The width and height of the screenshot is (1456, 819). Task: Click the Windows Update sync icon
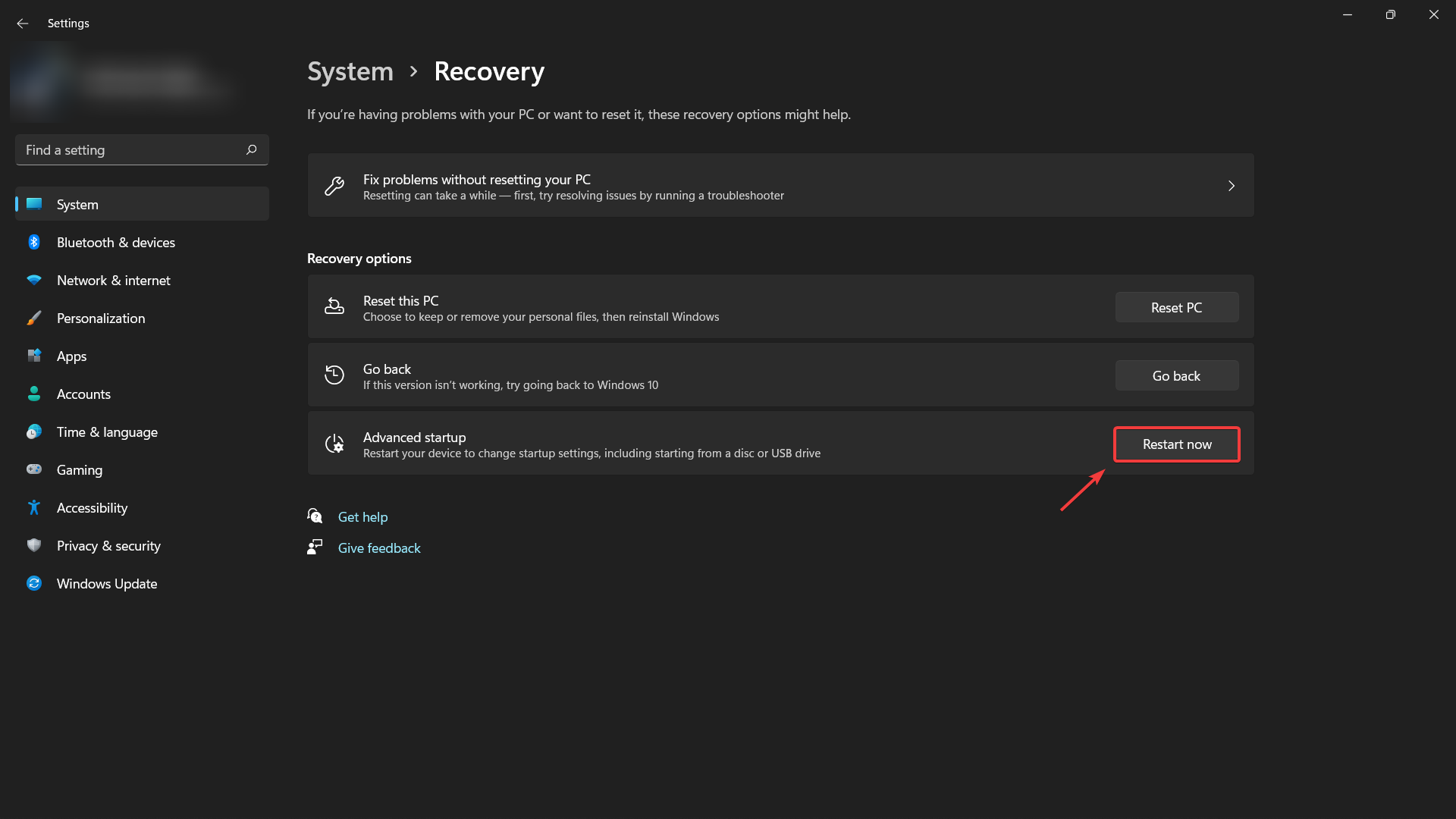coord(34,584)
